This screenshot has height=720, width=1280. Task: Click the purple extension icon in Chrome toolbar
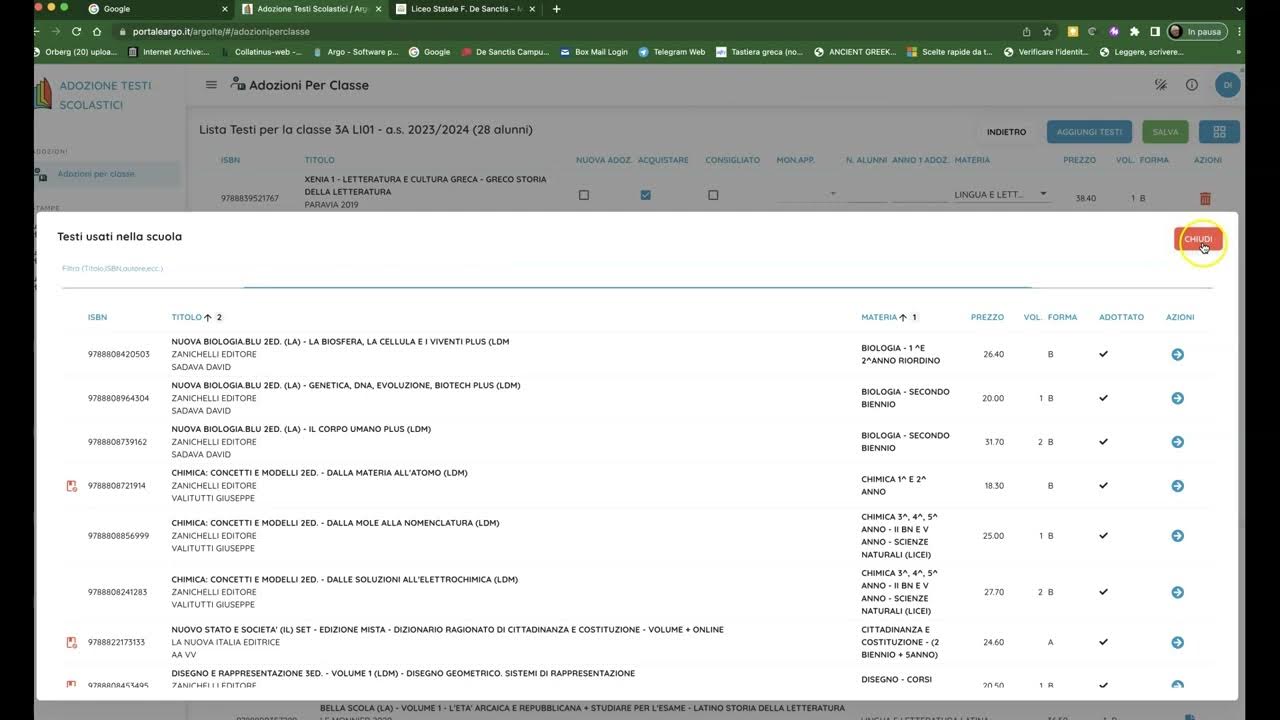[x=1113, y=31]
